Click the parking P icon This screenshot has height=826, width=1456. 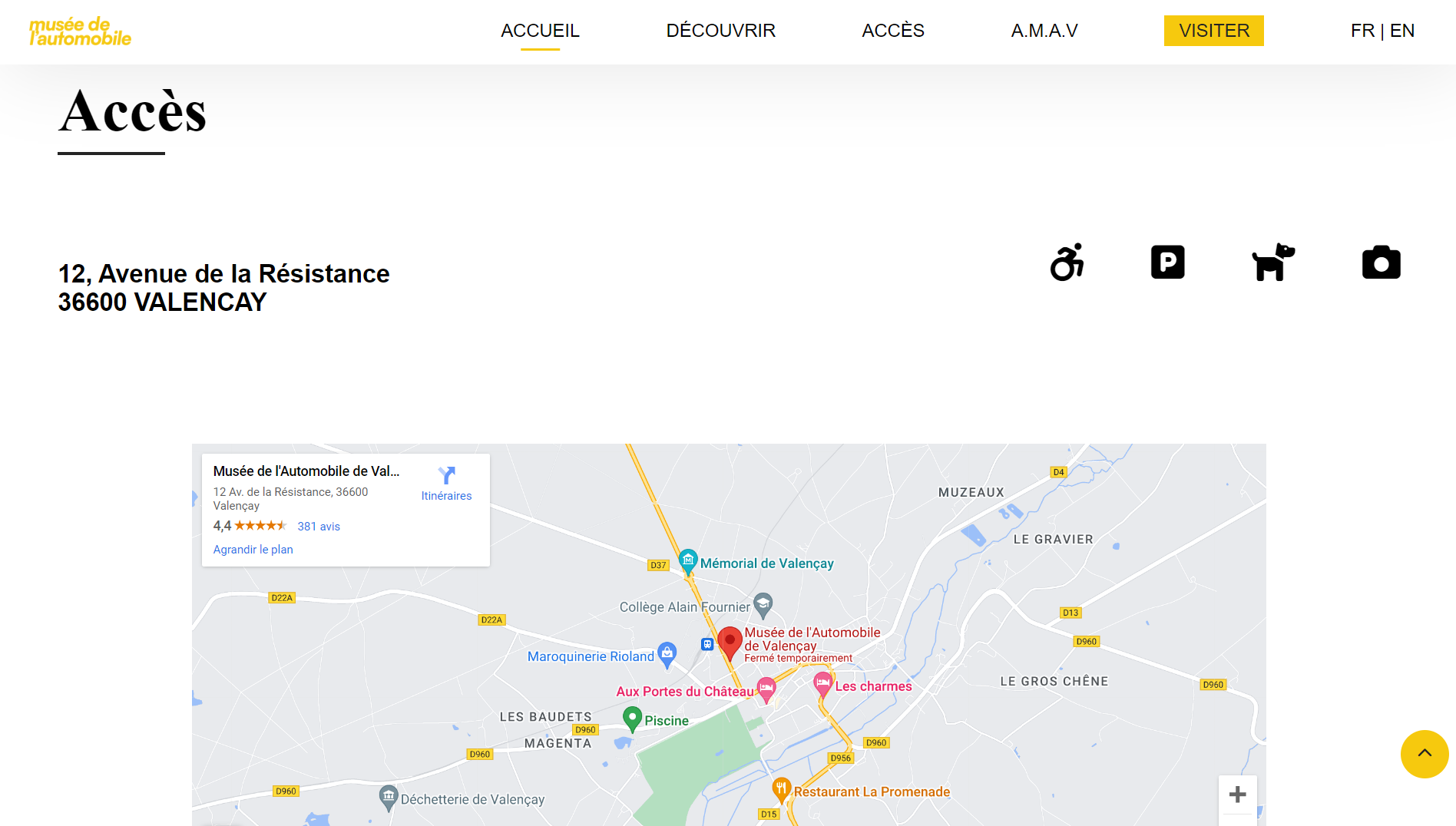(x=1167, y=263)
